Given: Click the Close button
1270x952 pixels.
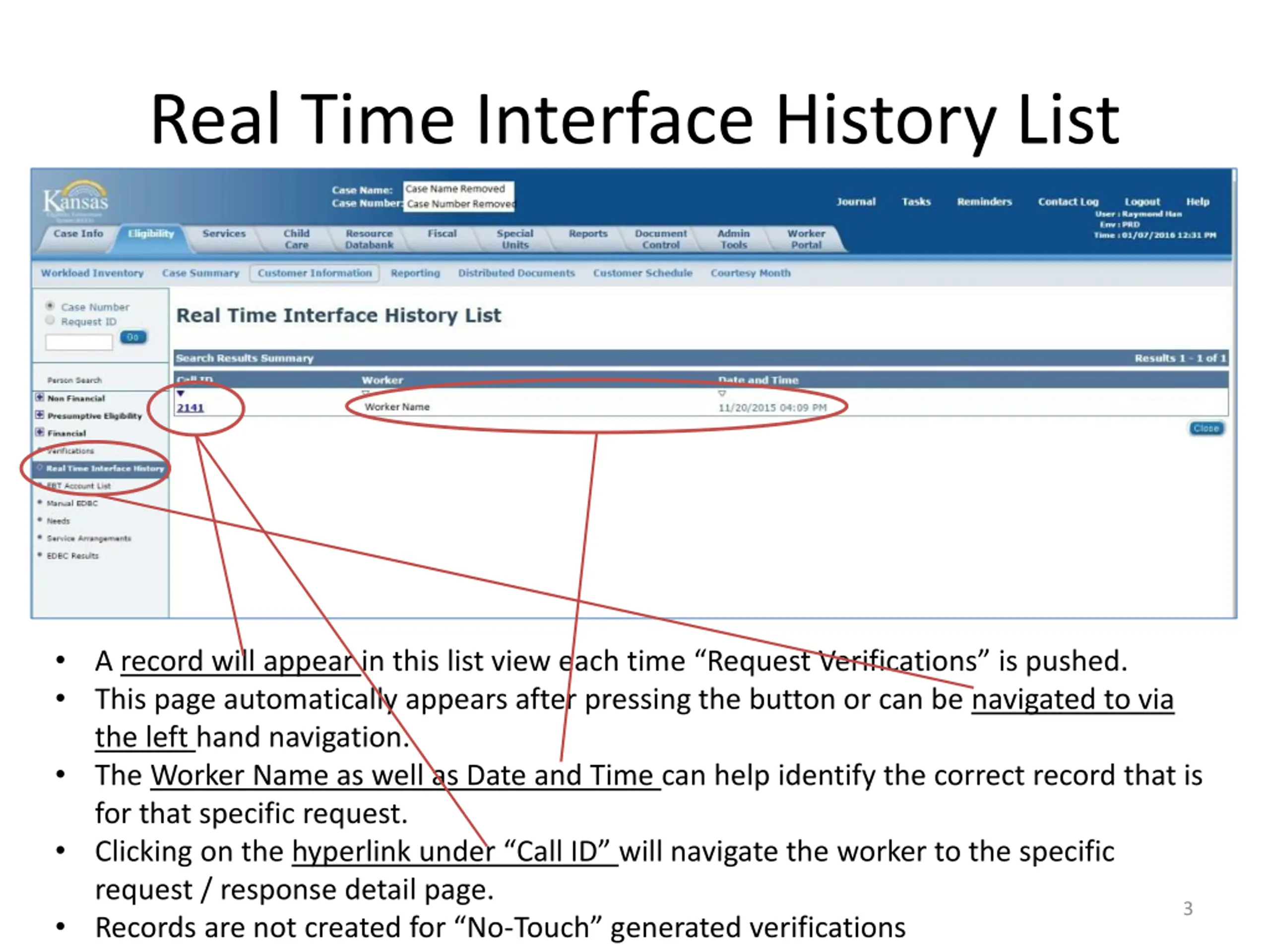Looking at the screenshot, I should pyautogui.click(x=1206, y=428).
